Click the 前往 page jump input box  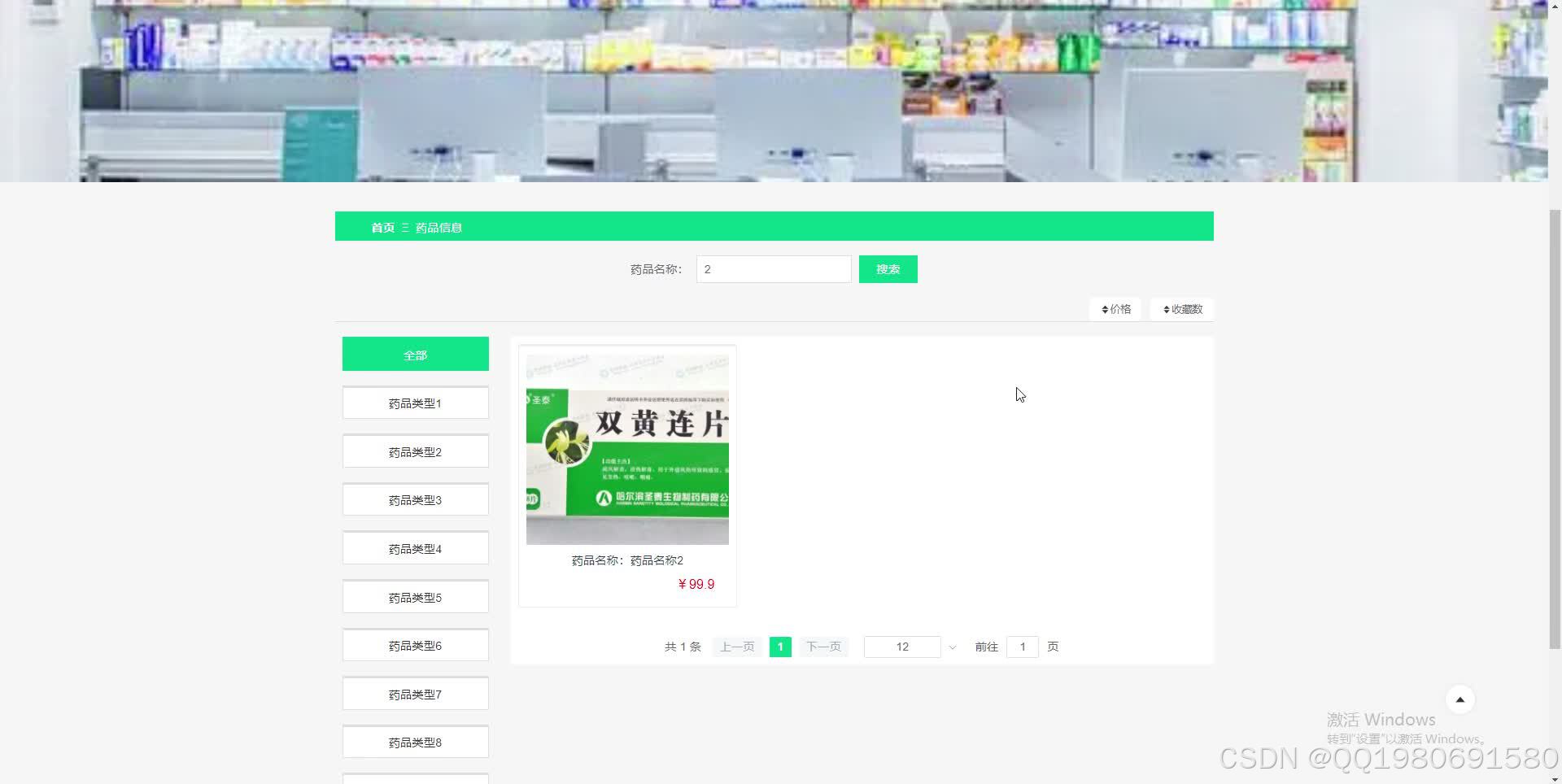coord(1022,647)
